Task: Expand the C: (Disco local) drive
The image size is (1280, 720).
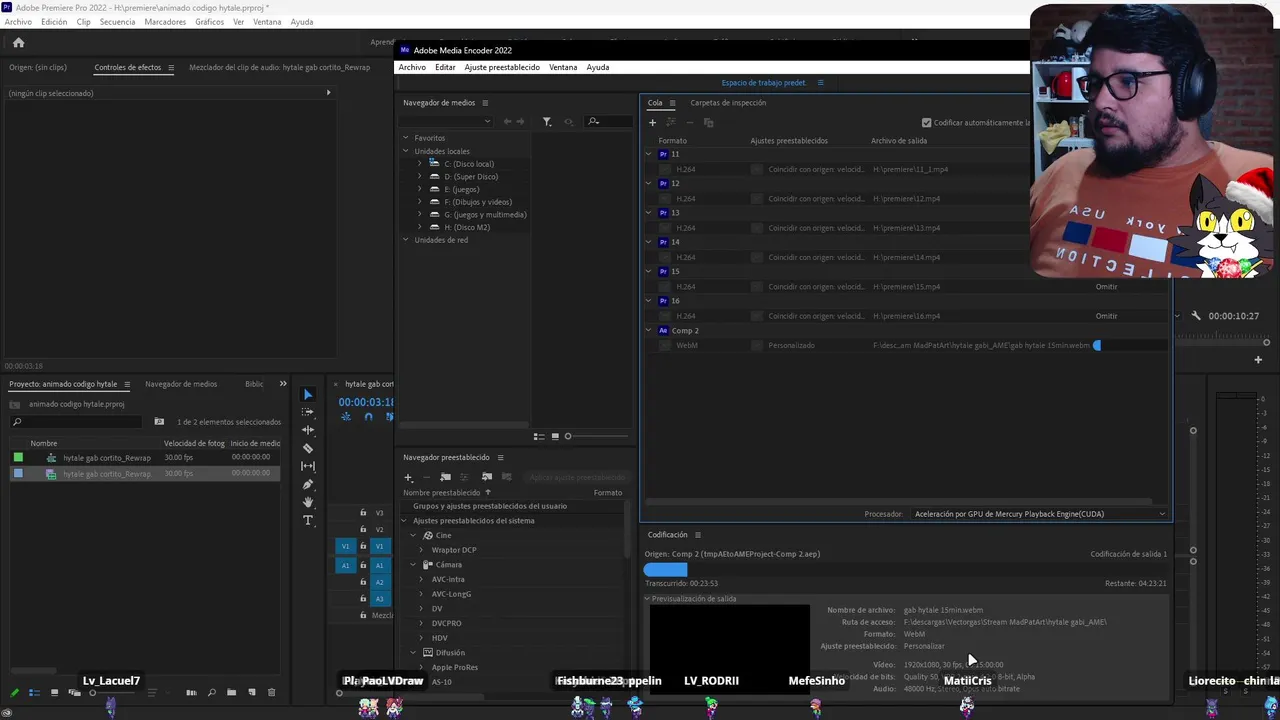Action: [419, 164]
